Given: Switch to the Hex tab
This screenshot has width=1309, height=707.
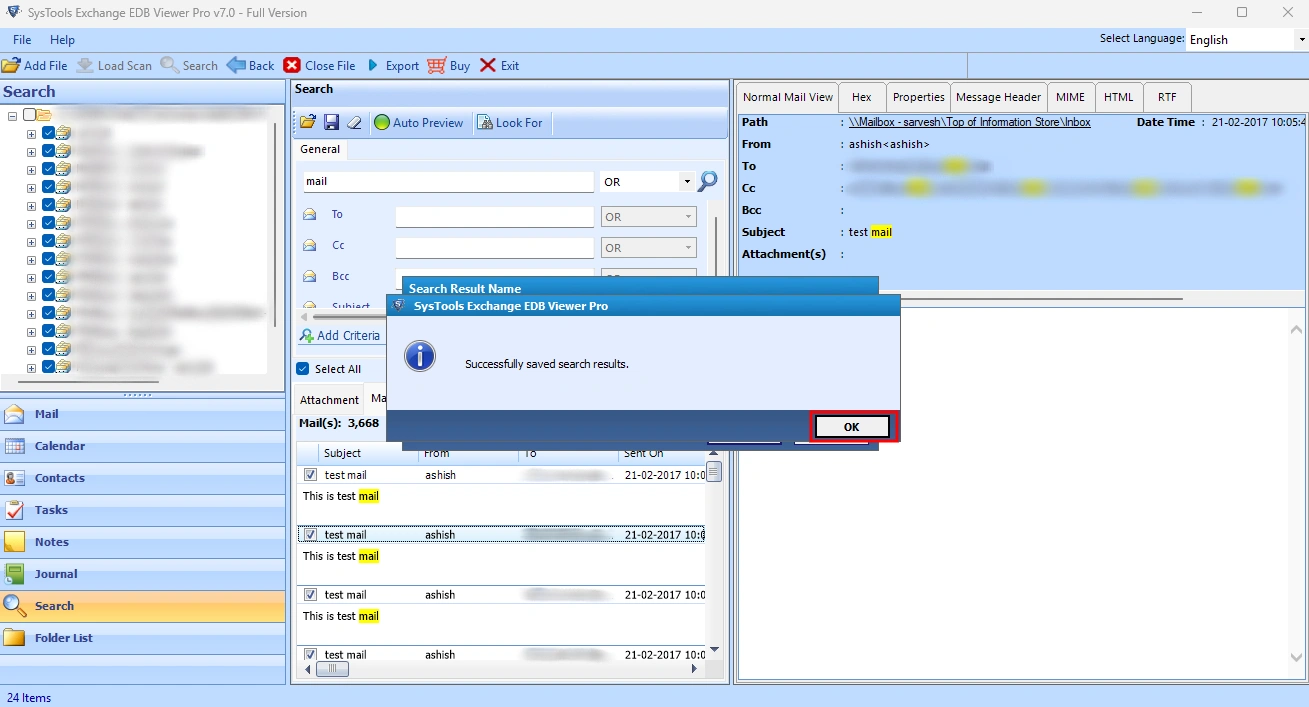Looking at the screenshot, I should 862,97.
